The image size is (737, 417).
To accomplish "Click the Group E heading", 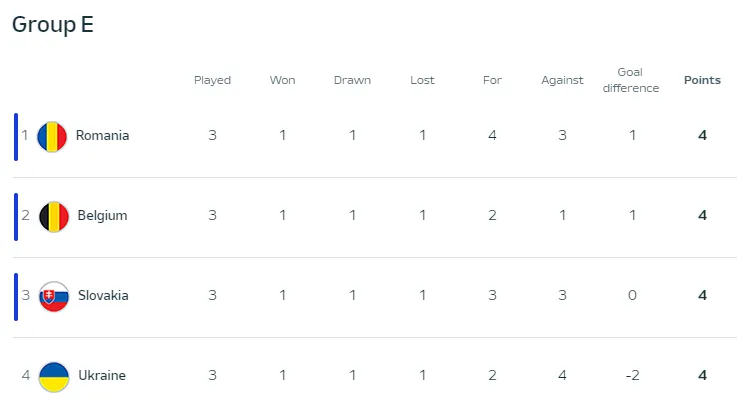I will (53, 25).
